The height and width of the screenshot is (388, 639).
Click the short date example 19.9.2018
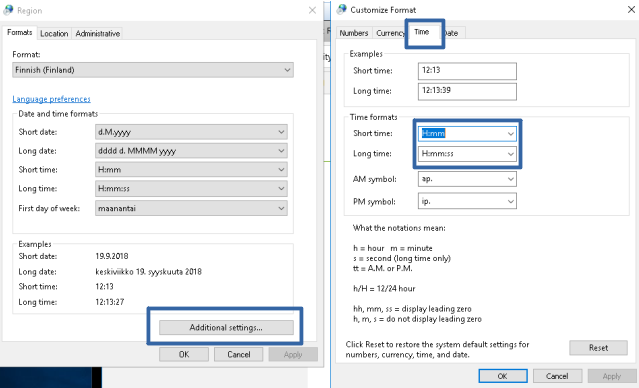pos(112,256)
